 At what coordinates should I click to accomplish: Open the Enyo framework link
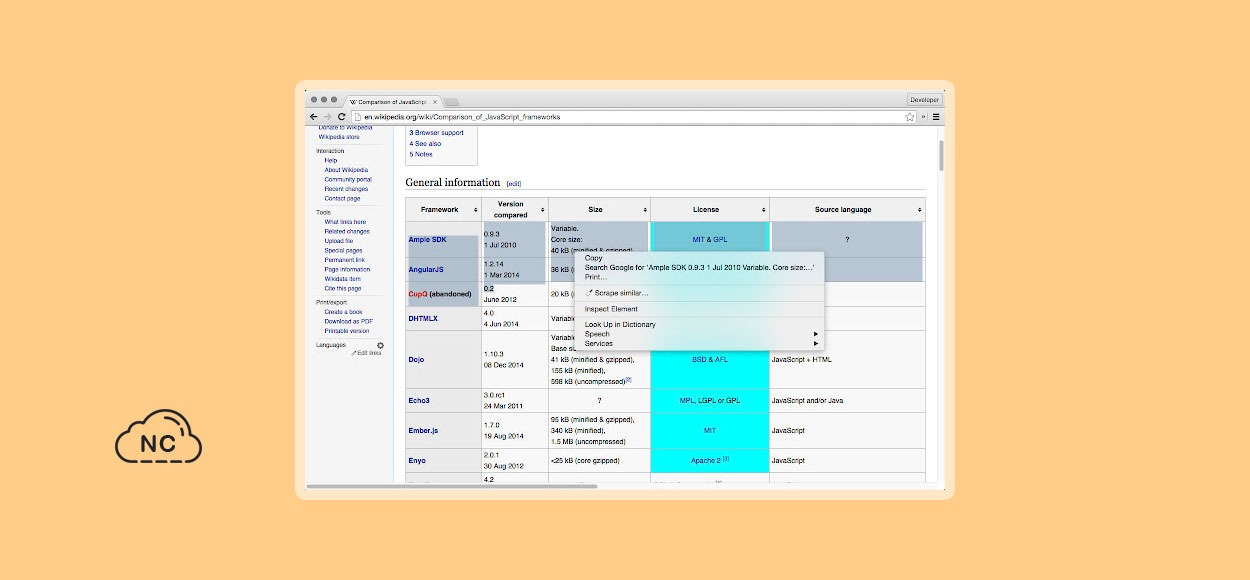(417, 460)
